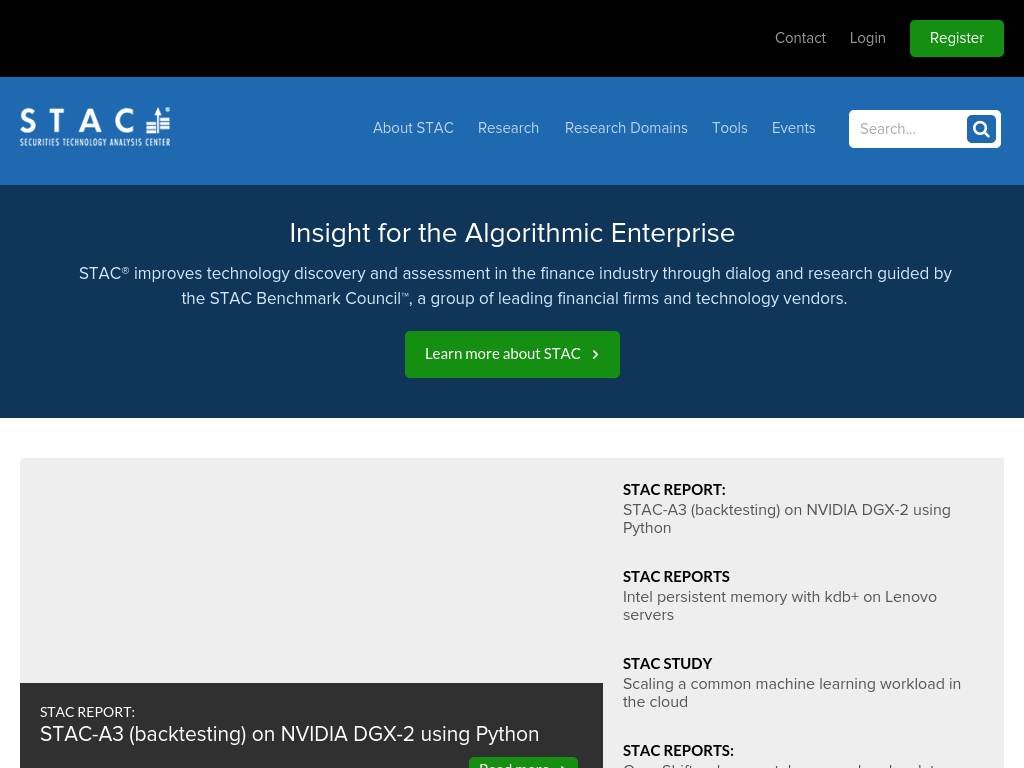Viewport: 1024px width, 768px height.
Task: Open the Login link
Action: coord(867,39)
